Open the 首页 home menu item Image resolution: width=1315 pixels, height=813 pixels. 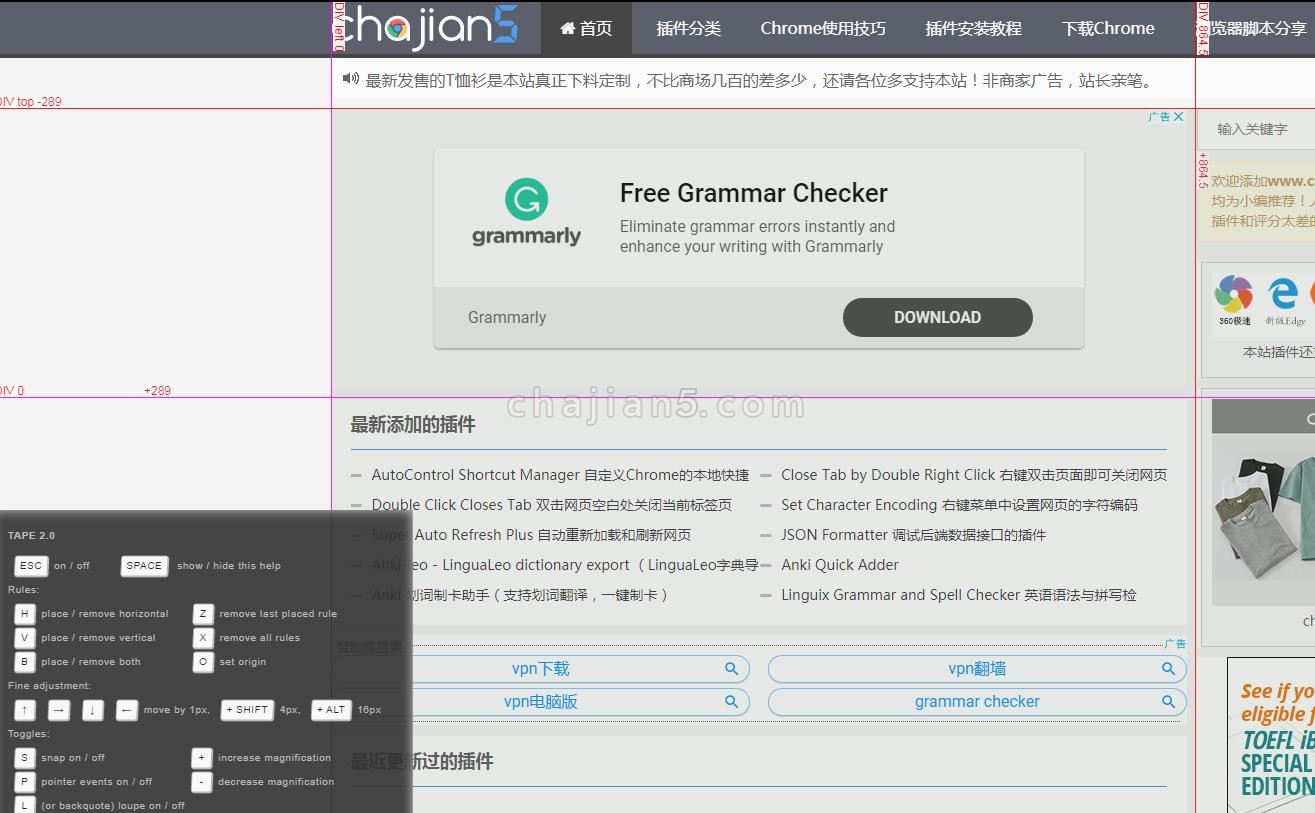pyautogui.click(x=586, y=28)
